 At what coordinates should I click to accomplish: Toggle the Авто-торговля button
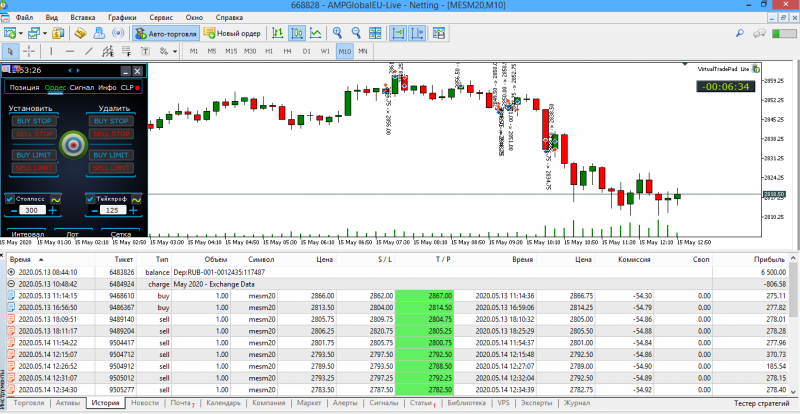(x=166, y=34)
